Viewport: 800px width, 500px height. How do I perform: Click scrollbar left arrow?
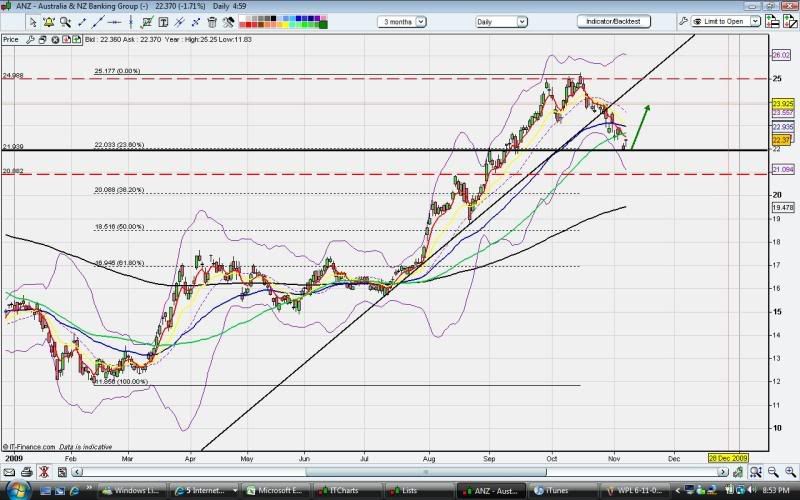click(x=77, y=472)
